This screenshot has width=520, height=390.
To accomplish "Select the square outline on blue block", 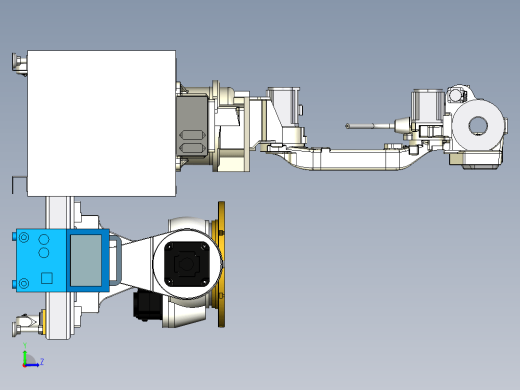I will (47, 278).
